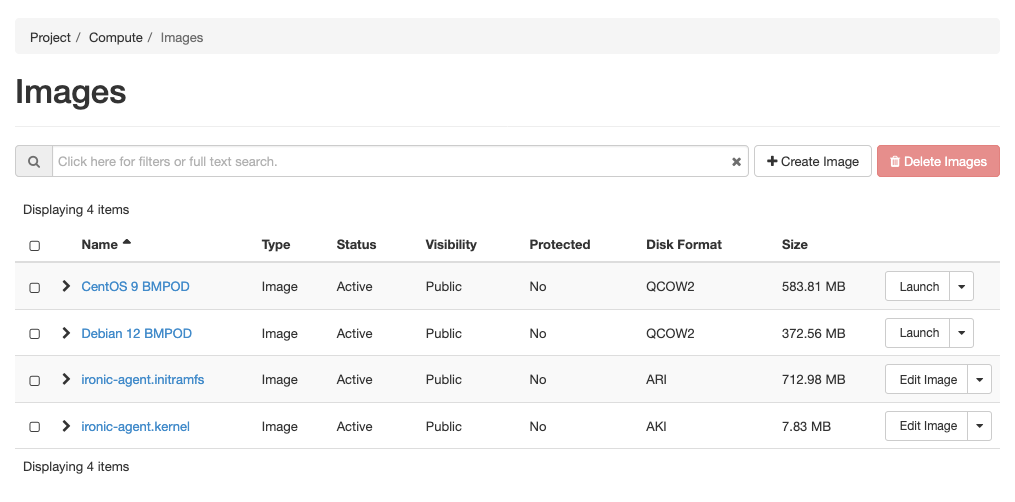This screenshot has height=502, width=1015.
Task: Focus the filter search text field
Action: click(390, 162)
